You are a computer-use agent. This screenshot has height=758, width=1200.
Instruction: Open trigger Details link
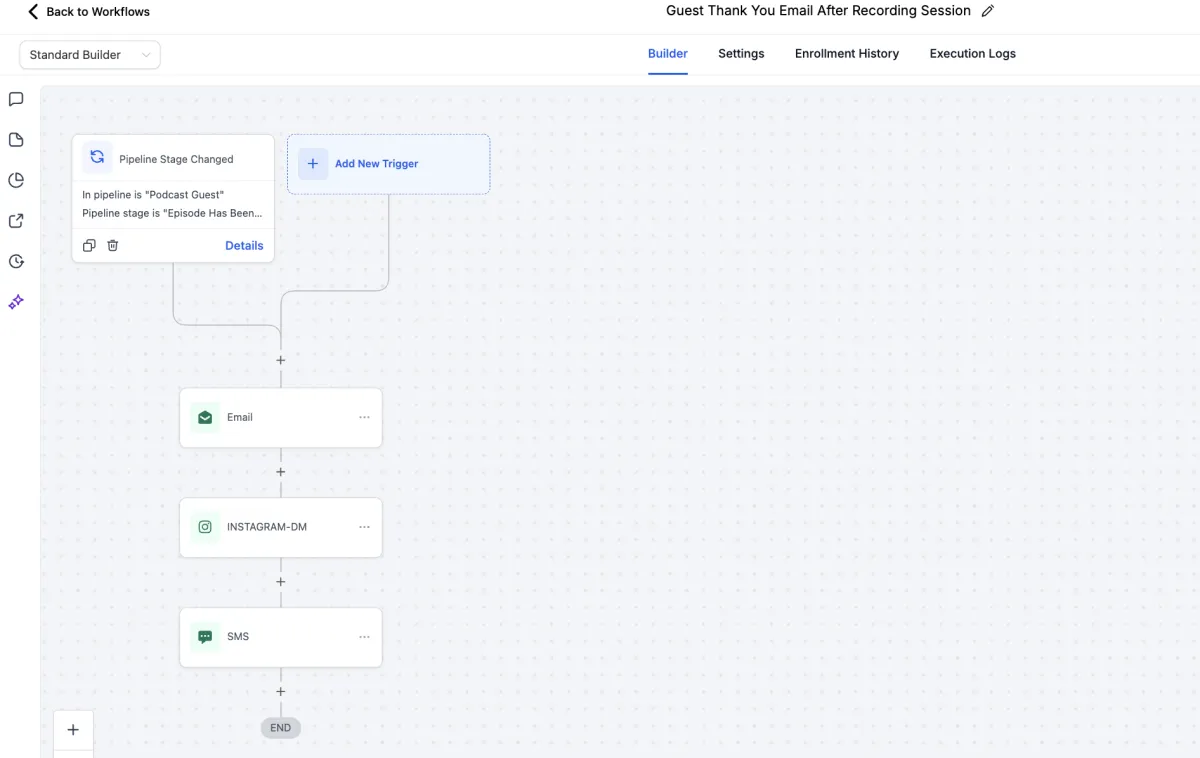244,245
